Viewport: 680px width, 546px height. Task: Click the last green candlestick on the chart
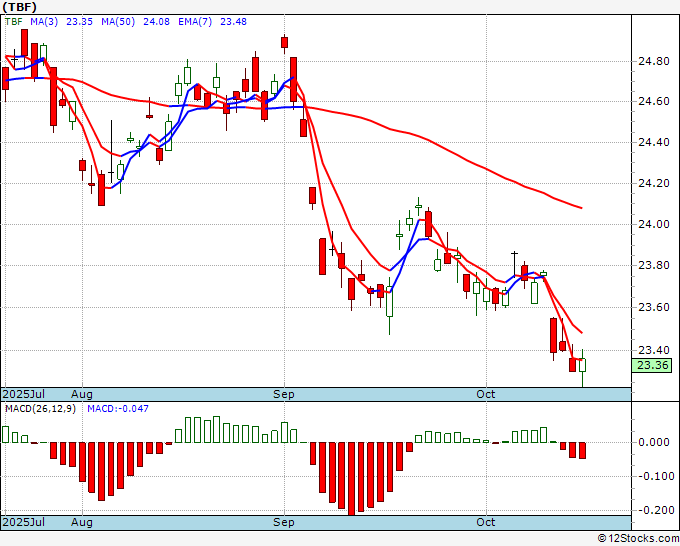582,365
